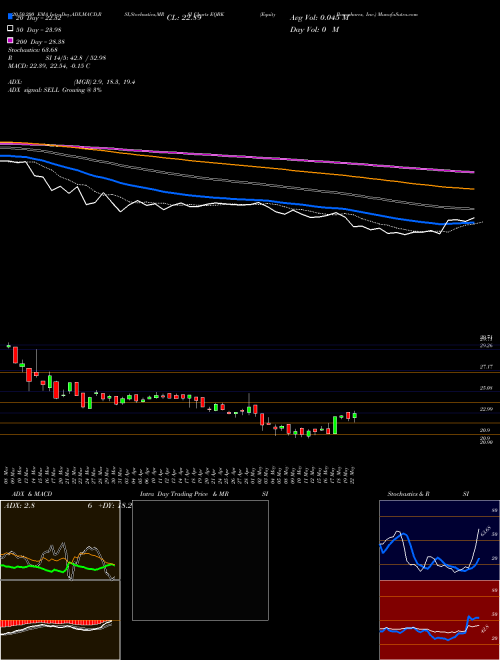Click the 'ADX: 2.8' value in ADX panel
This screenshot has height=660, width=500.
19,506
